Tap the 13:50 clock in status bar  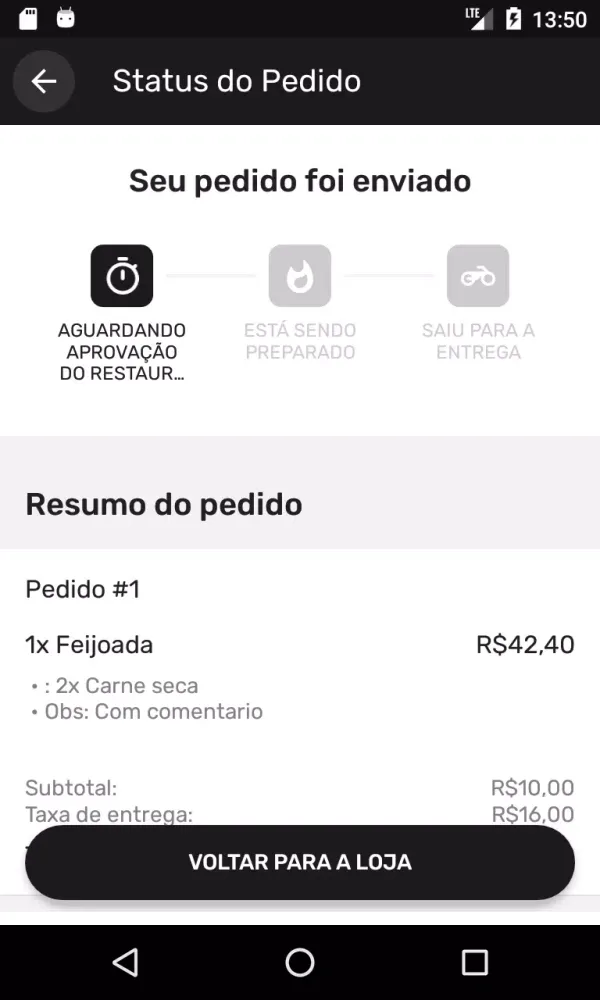click(x=559, y=19)
